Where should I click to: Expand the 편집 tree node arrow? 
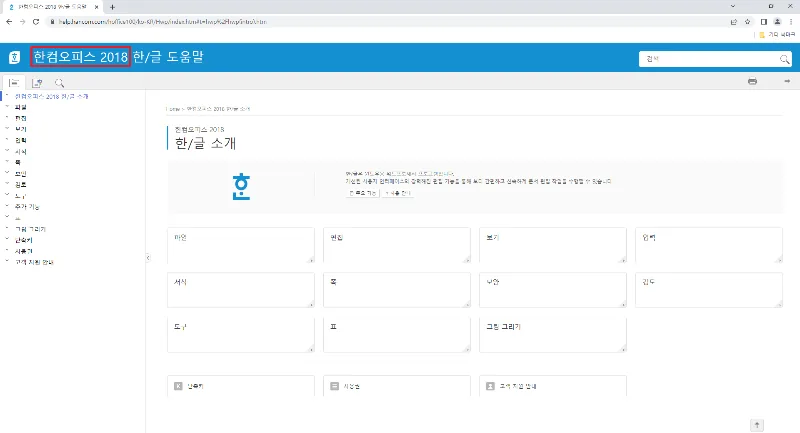(x=7, y=117)
